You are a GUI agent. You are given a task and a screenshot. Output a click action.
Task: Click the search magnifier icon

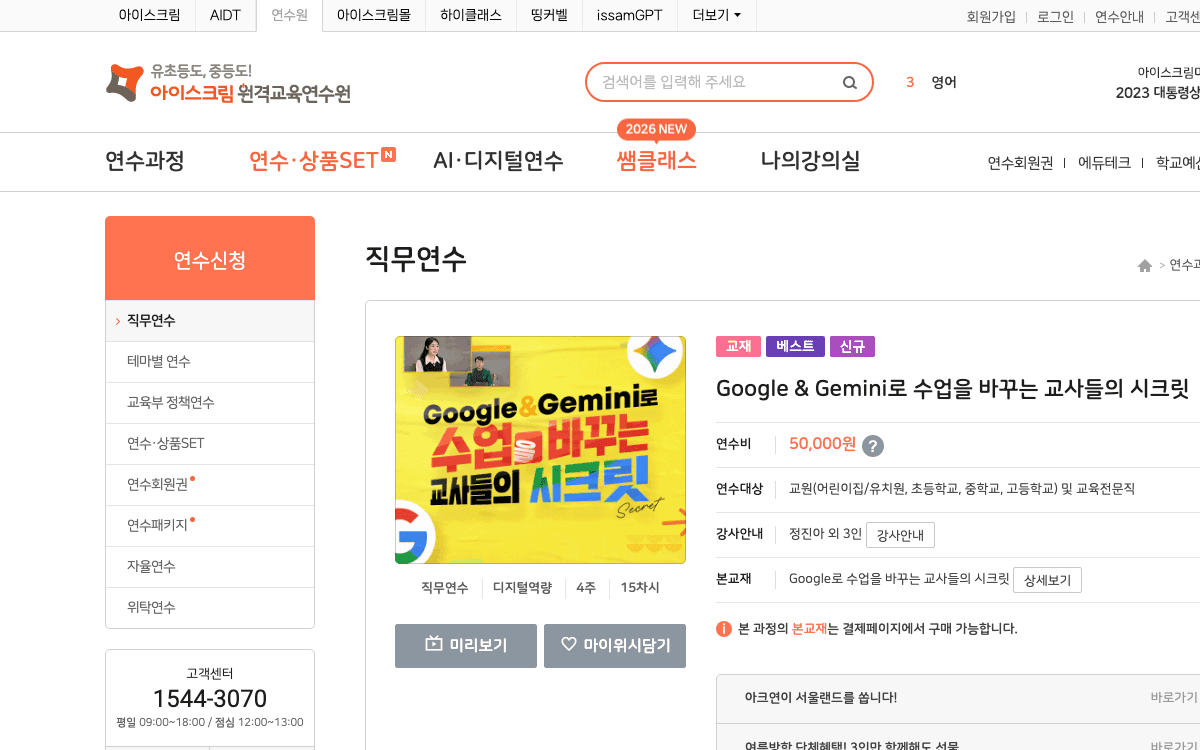[849, 82]
